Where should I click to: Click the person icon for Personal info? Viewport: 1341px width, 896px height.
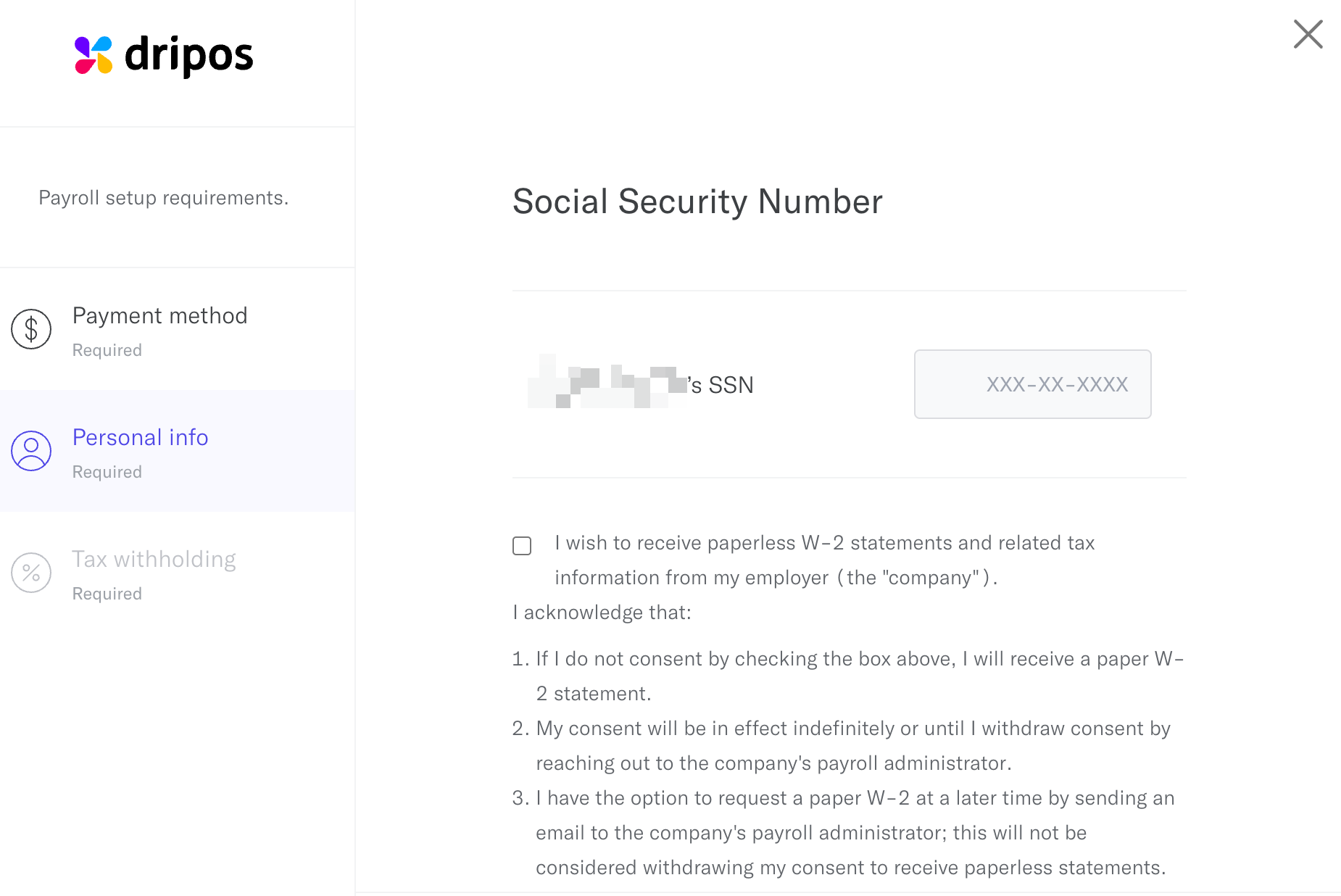tap(31, 451)
